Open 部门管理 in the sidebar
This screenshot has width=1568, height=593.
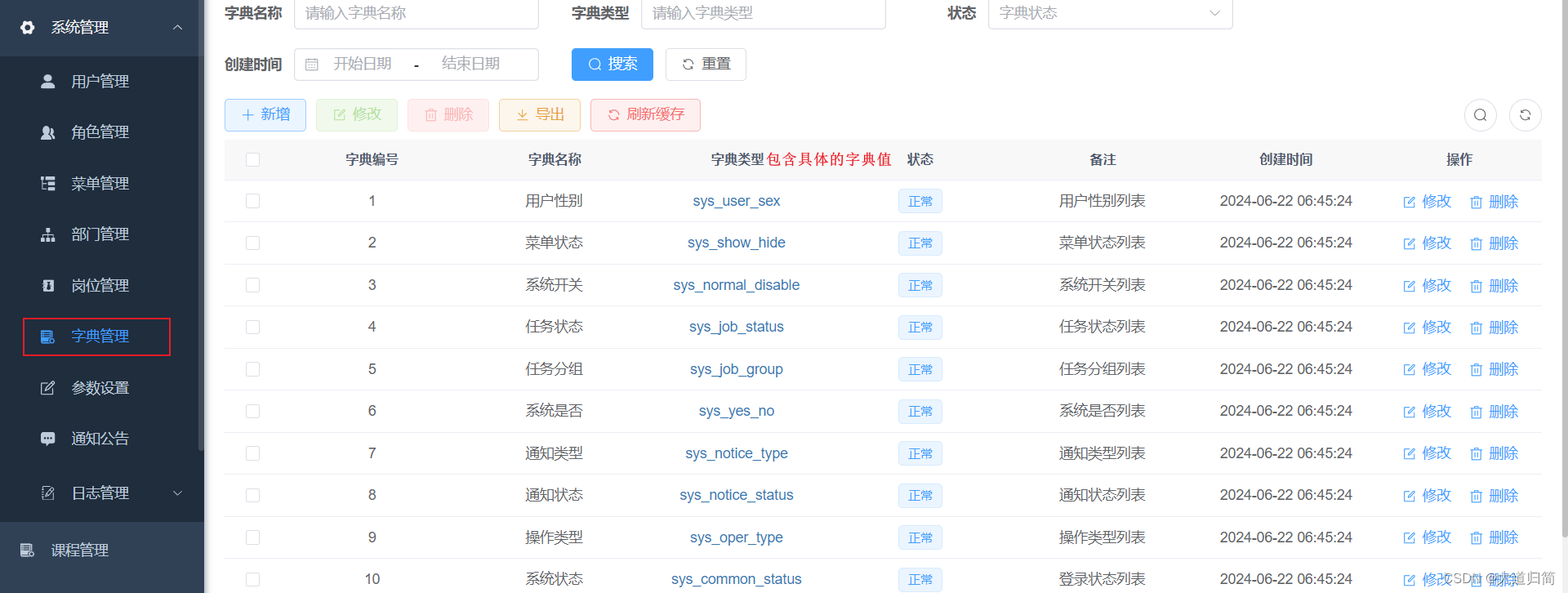[100, 234]
